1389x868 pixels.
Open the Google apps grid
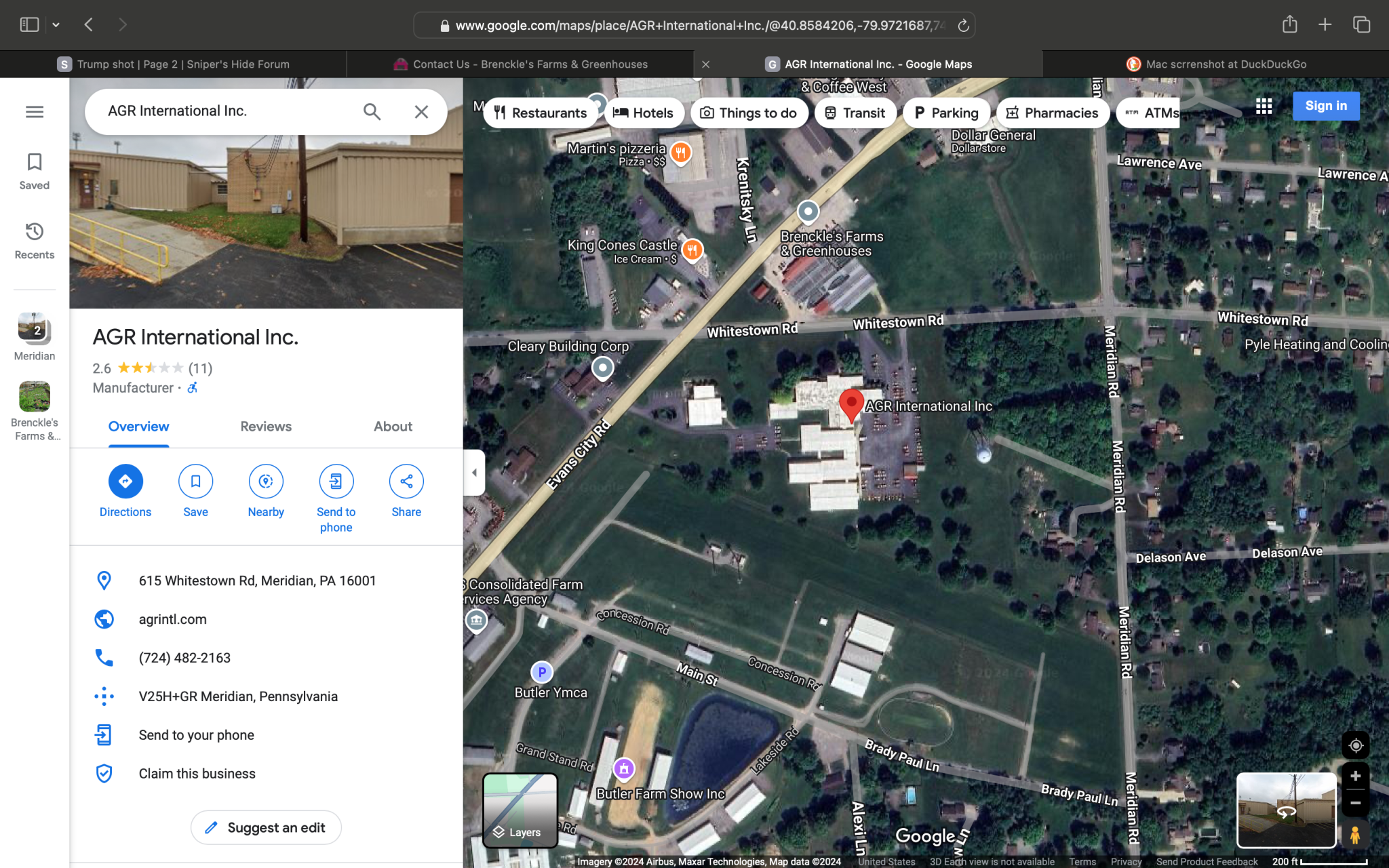pyautogui.click(x=1264, y=106)
